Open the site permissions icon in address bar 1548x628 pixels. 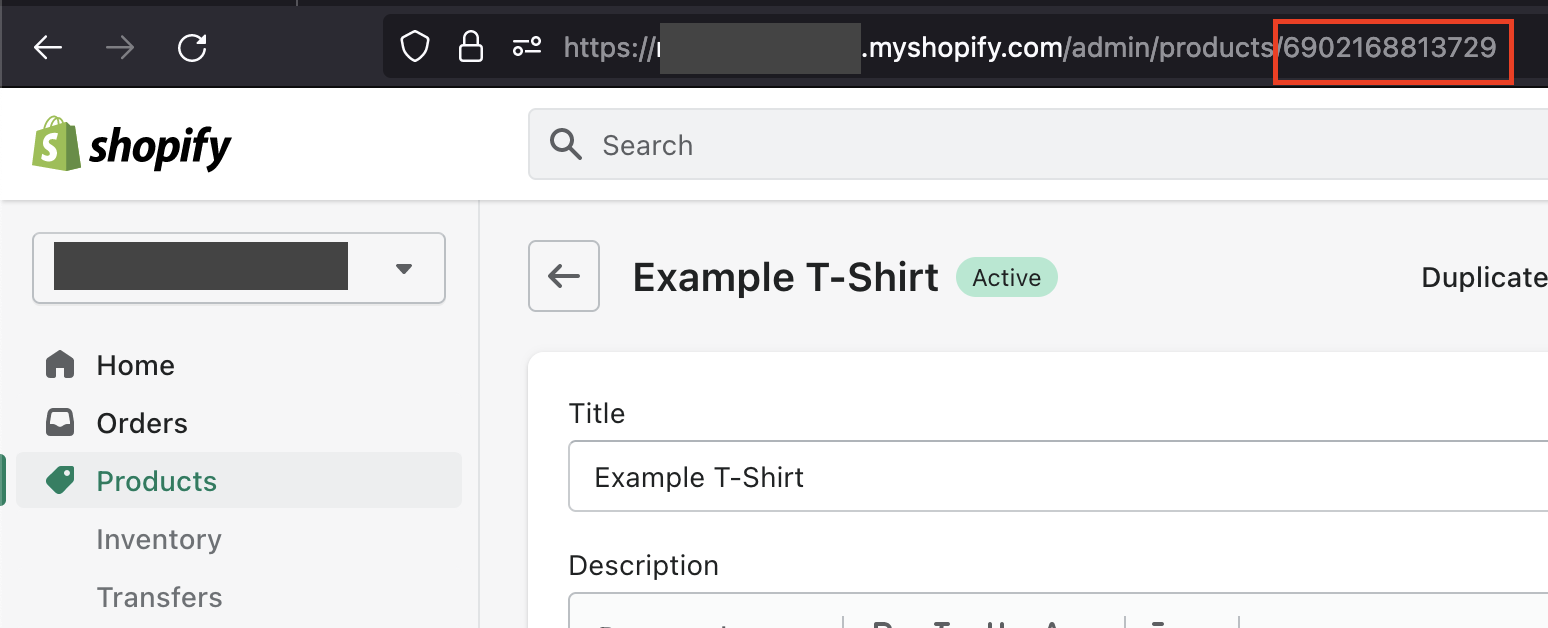pyautogui.click(x=526, y=46)
